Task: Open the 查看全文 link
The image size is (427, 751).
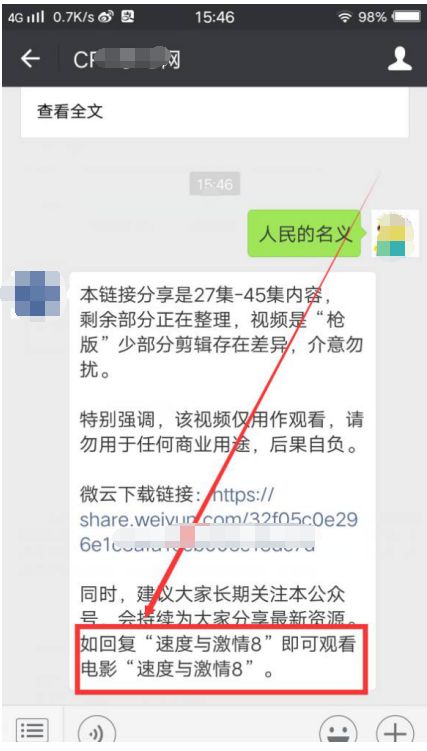Action: coord(70,112)
